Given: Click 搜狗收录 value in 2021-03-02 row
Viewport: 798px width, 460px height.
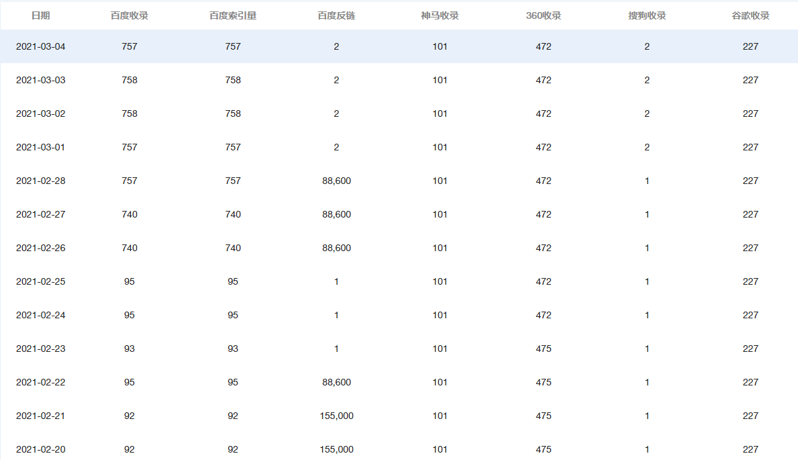Looking at the screenshot, I should (x=647, y=114).
